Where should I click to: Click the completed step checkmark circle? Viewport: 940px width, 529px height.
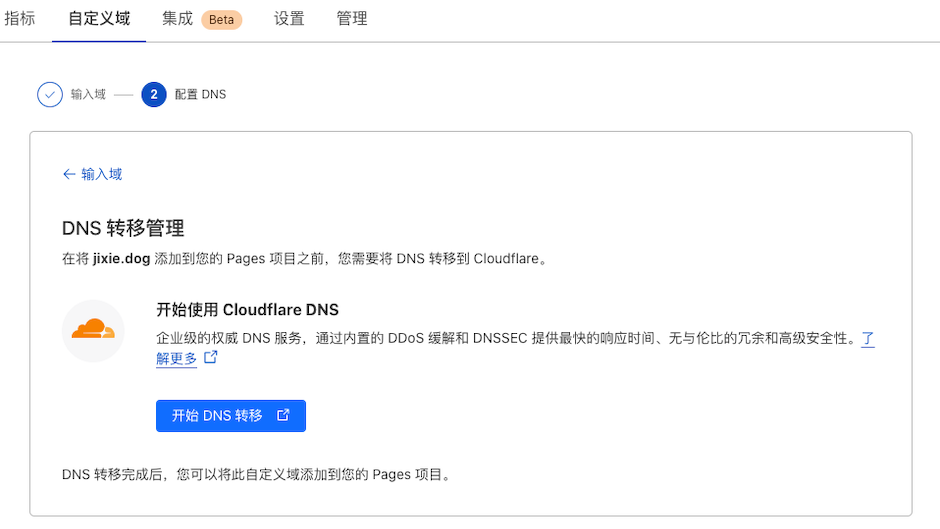(50, 95)
